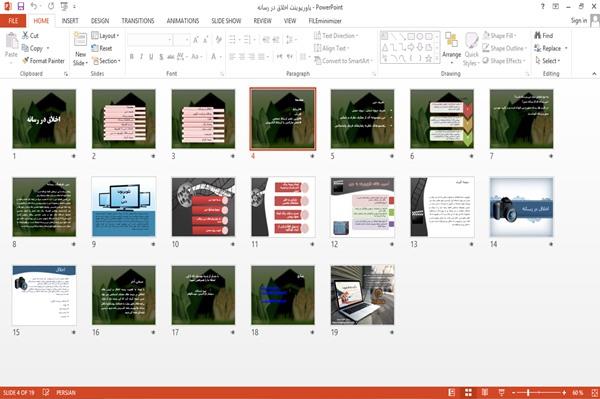Click the Arrange icon in Drawing group
Image resolution: width=600 pixels, height=399 pixels.
452,41
